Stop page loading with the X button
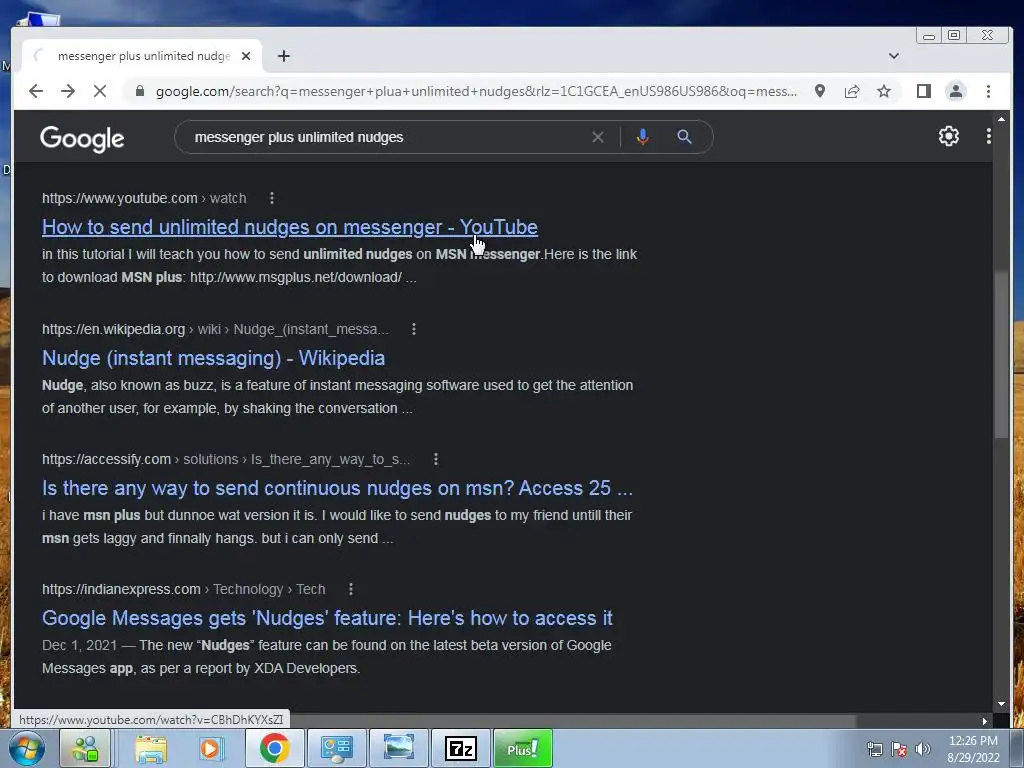Image resolution: width=1024 pixels, height=768 pixels. 100,91
